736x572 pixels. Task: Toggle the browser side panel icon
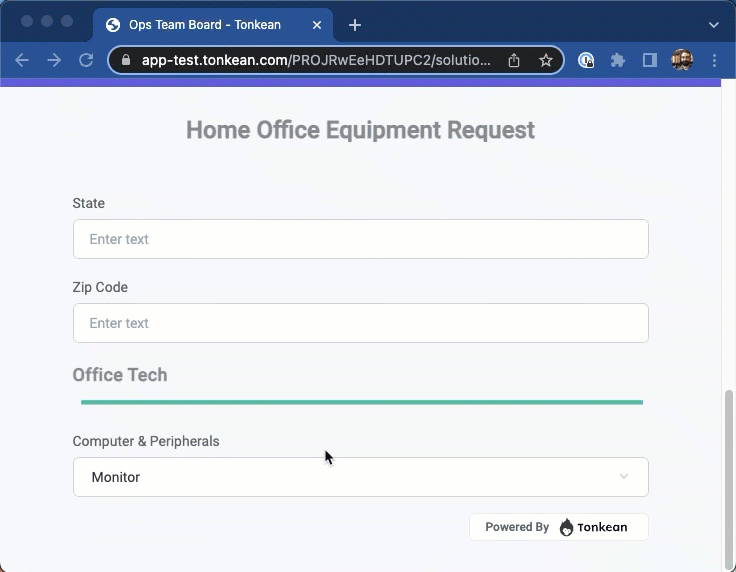pos(650,60)
